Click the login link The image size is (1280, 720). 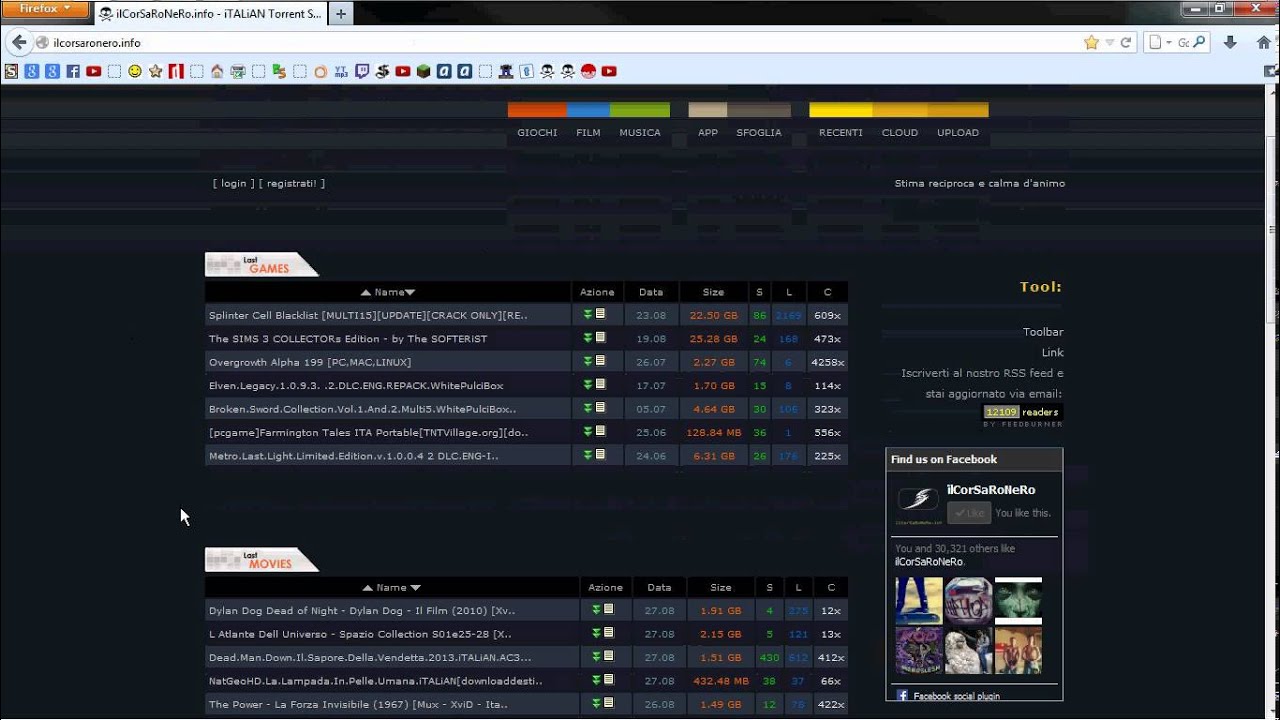pyautogui.click(x=233, y=183)
